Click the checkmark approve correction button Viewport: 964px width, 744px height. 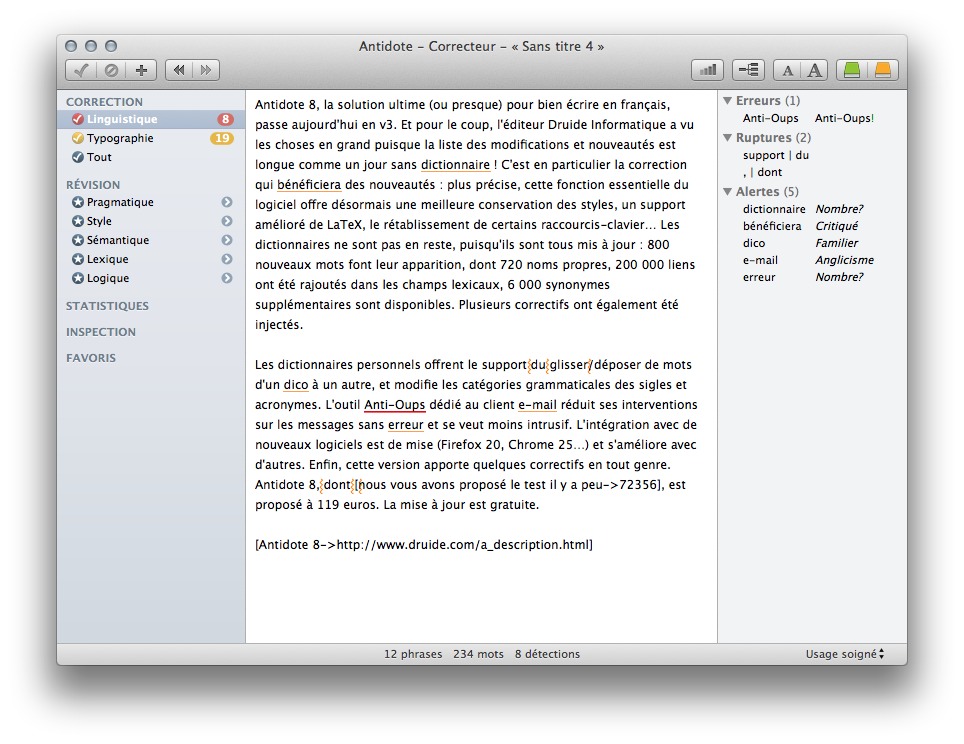click(x=81, y=70)
